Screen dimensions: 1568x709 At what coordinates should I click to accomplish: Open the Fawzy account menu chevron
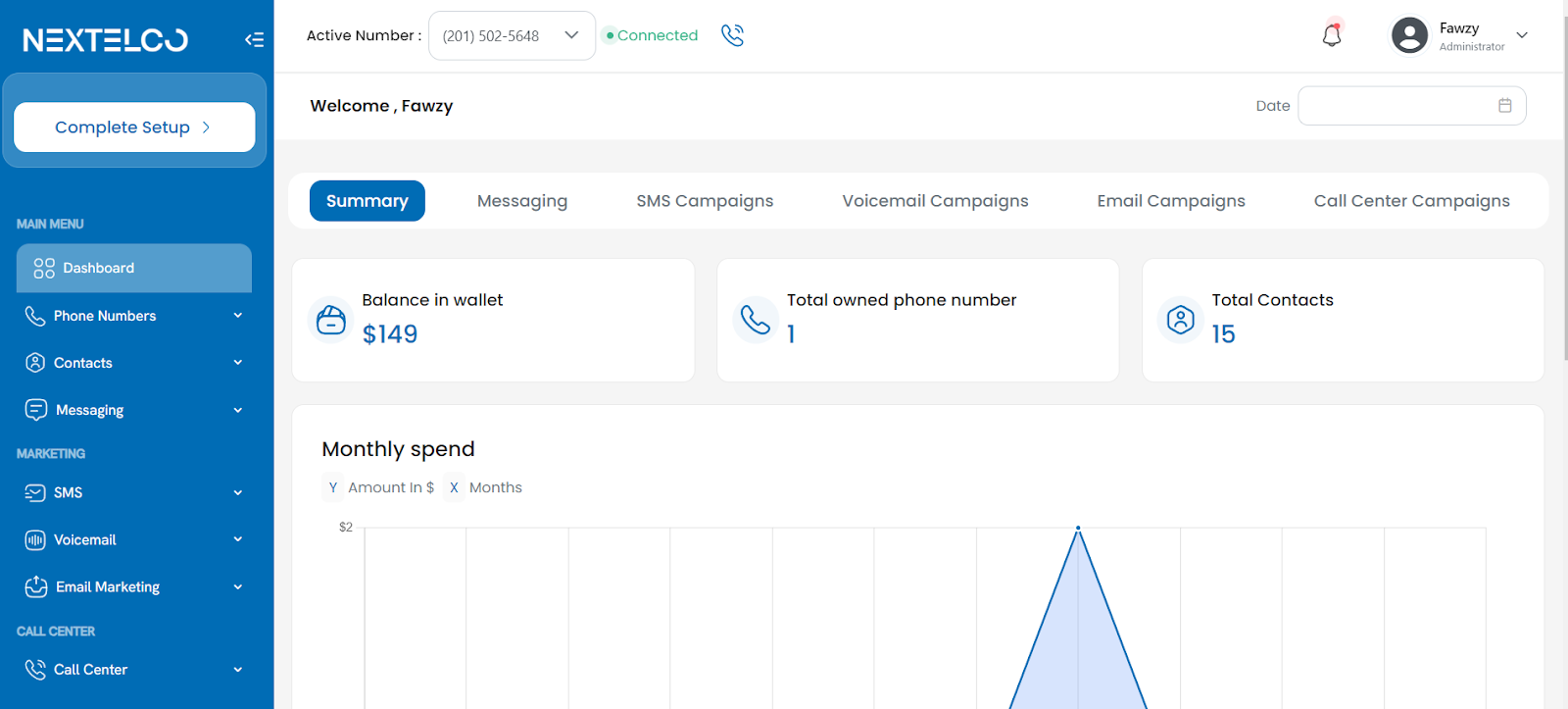pyautogui.click(x=1522, y=35)
